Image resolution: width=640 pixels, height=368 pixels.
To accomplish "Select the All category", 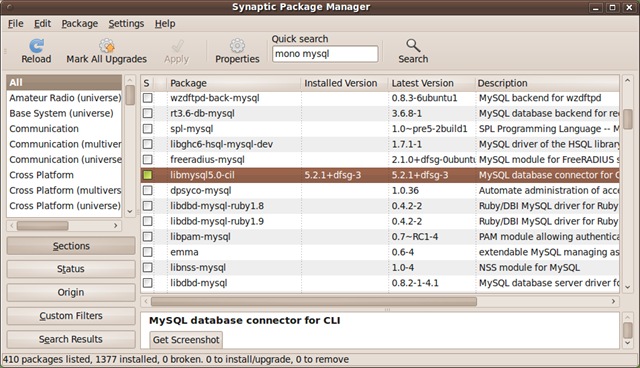I will [64, 82].
